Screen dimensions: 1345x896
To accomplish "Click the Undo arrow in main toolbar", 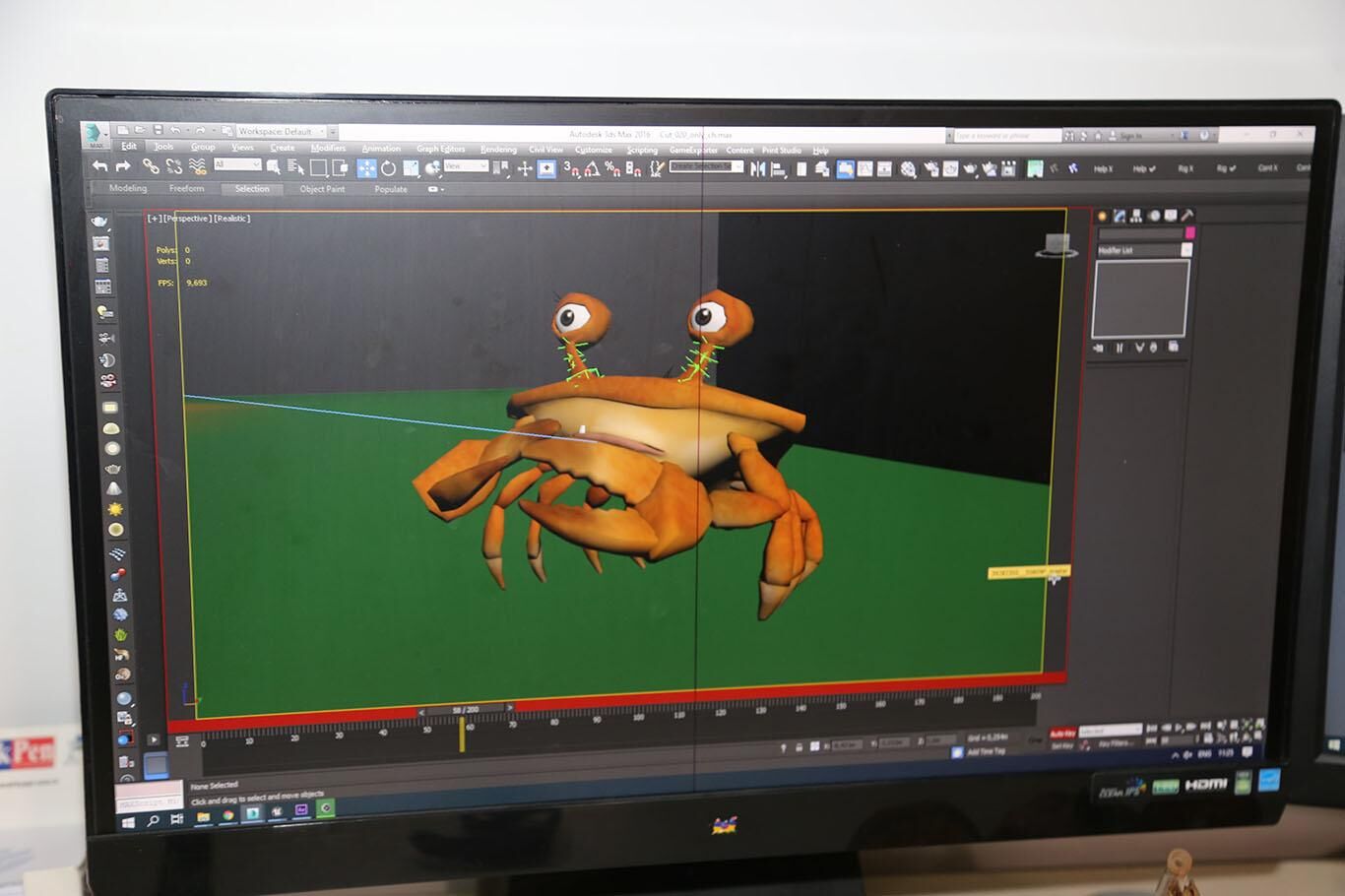I will click(x=99, y=166).
